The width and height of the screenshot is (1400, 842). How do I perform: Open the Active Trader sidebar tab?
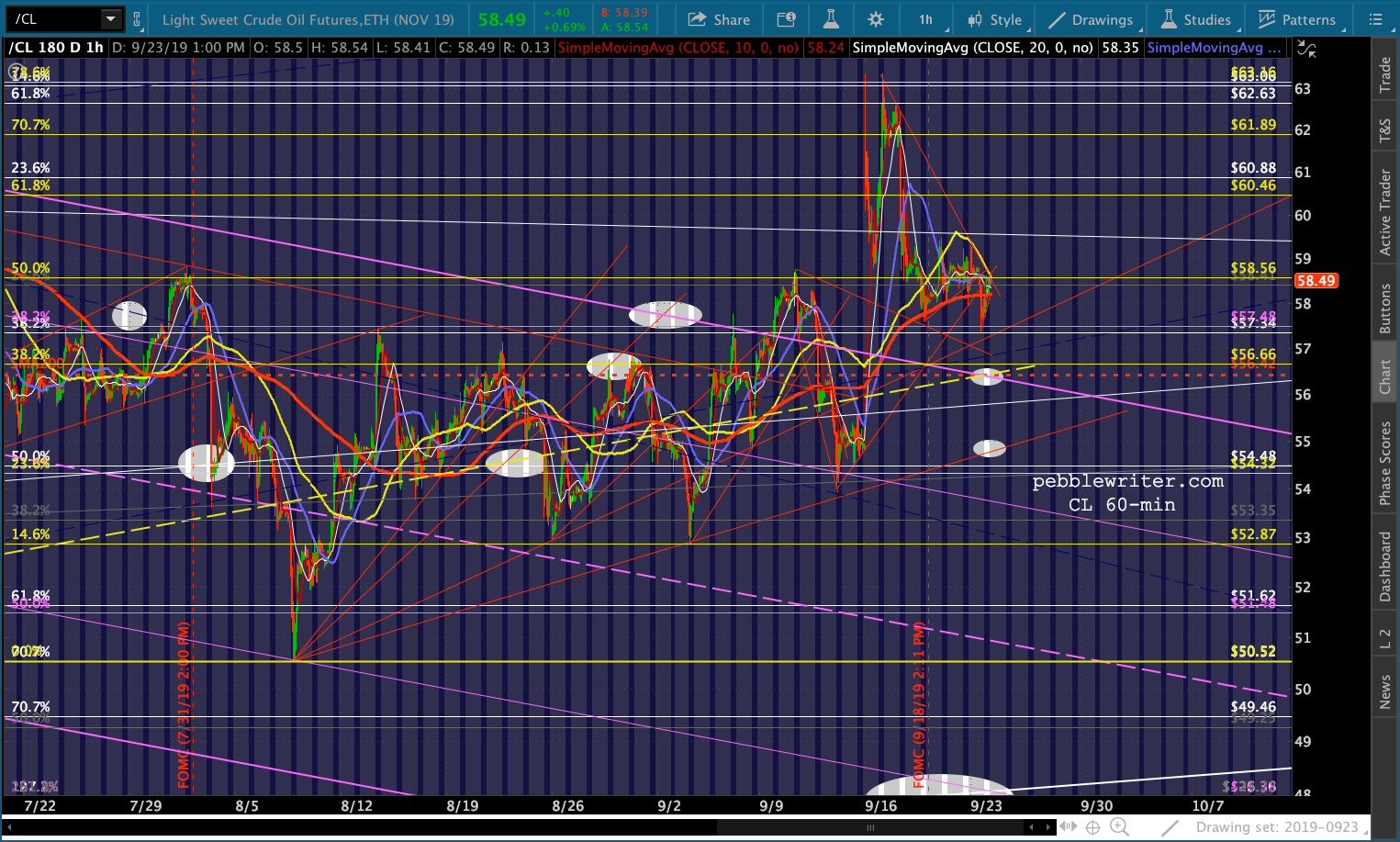[1385, 211]
